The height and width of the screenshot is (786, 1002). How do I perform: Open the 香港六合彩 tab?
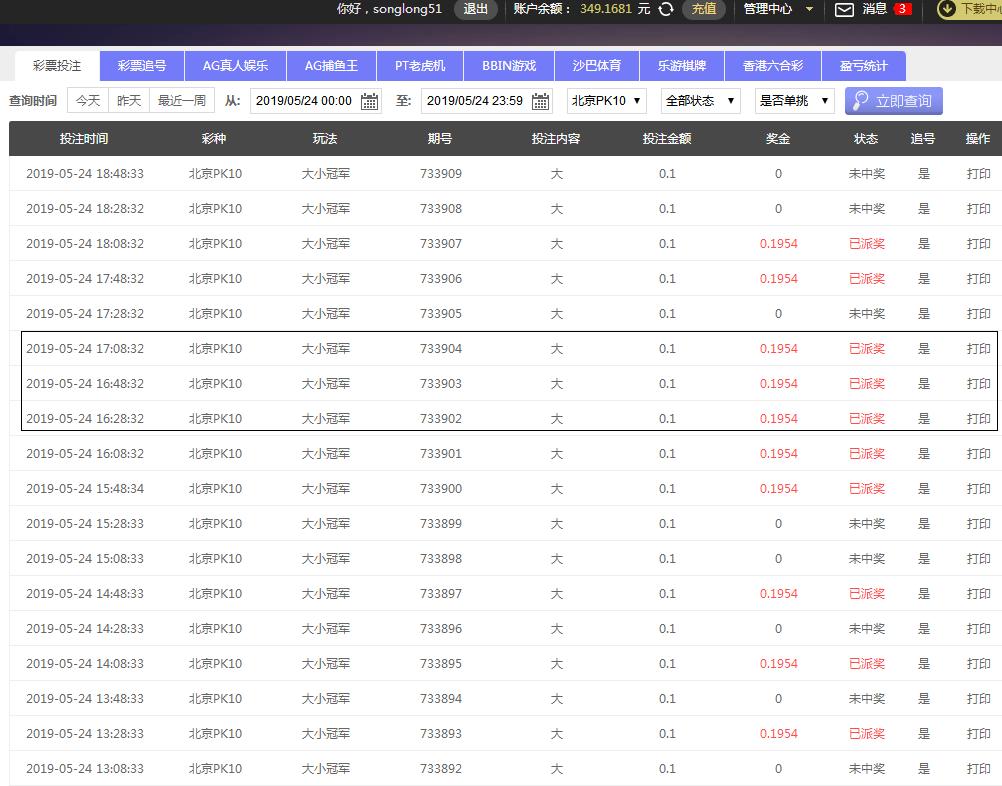tap(773, 66)
